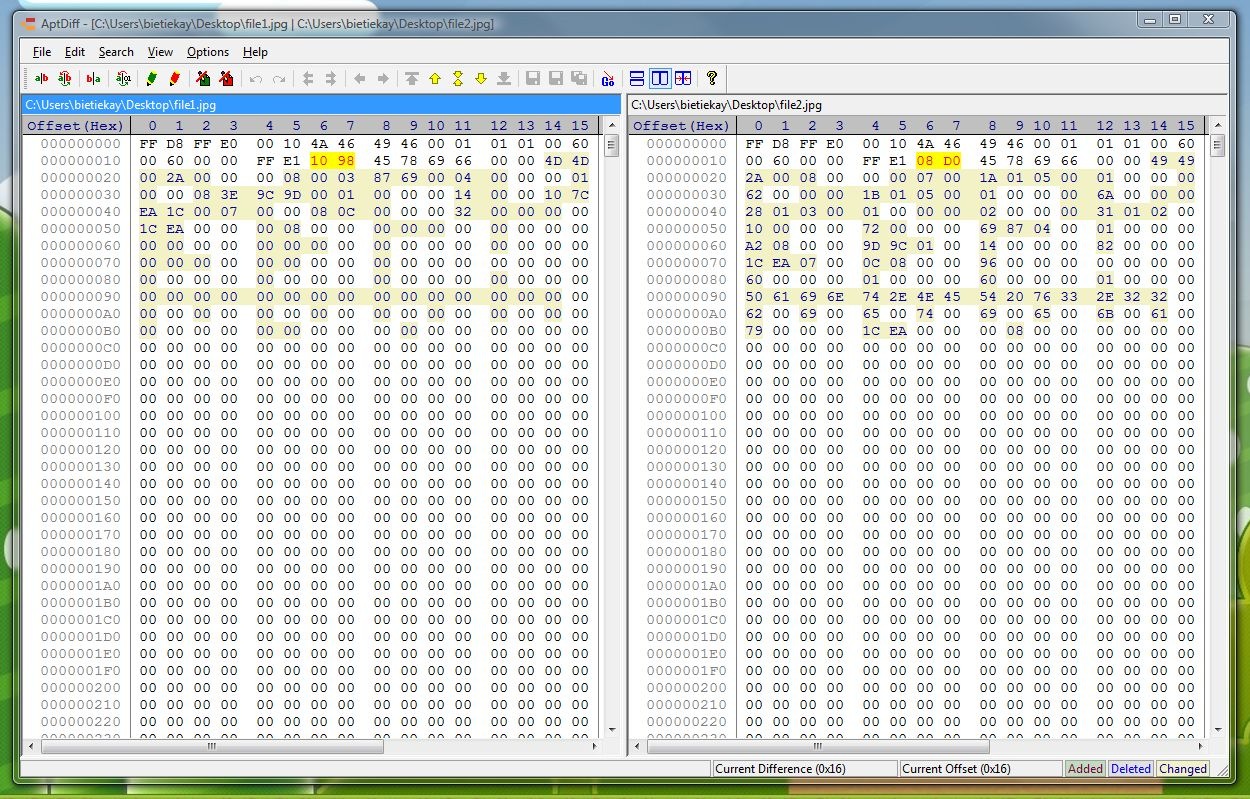Open the File menu

click(x=42, y=52)
